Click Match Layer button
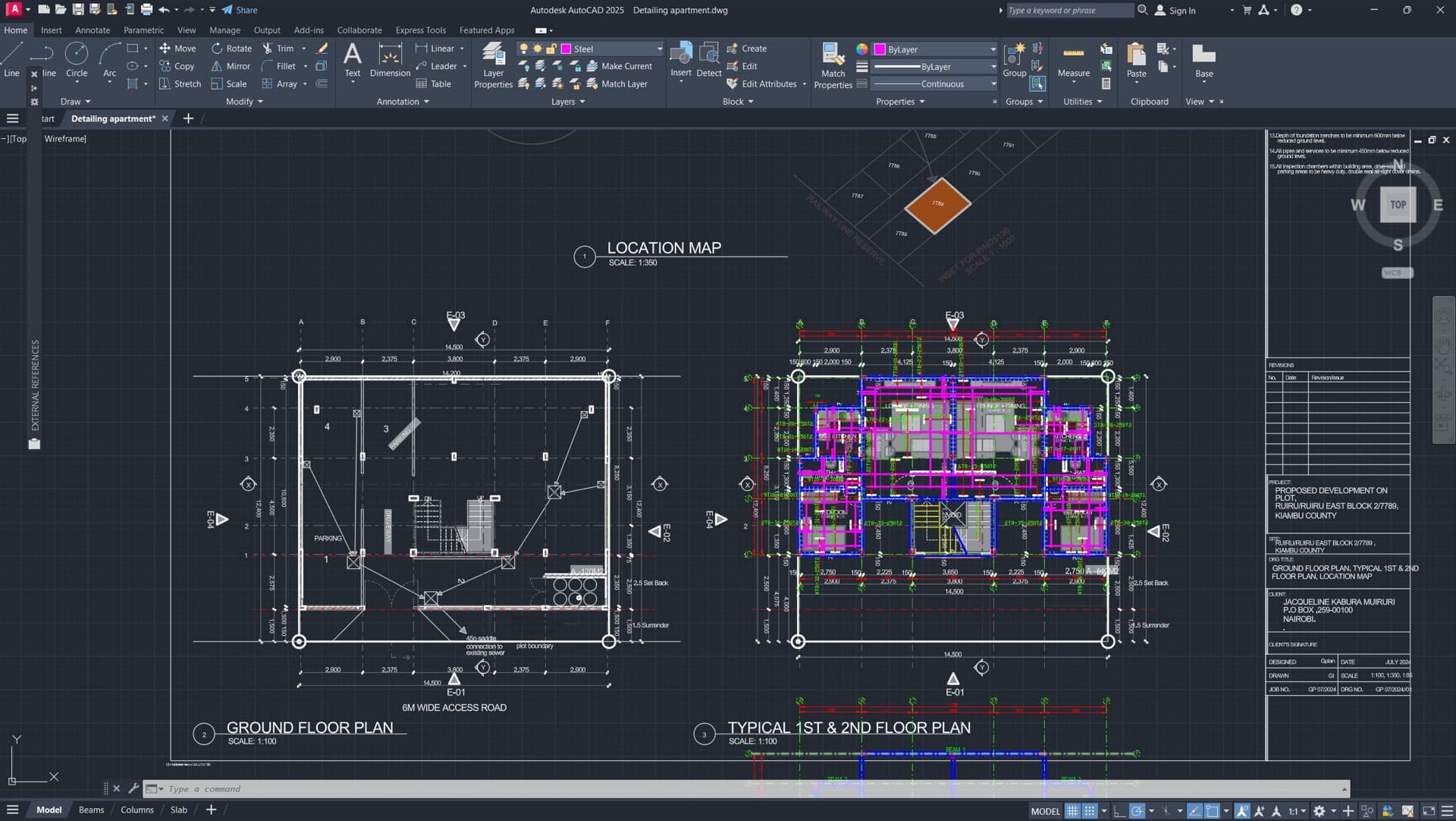Viewport: 1456px width, 821px height. pyautogui.click(x=617, y=83)
